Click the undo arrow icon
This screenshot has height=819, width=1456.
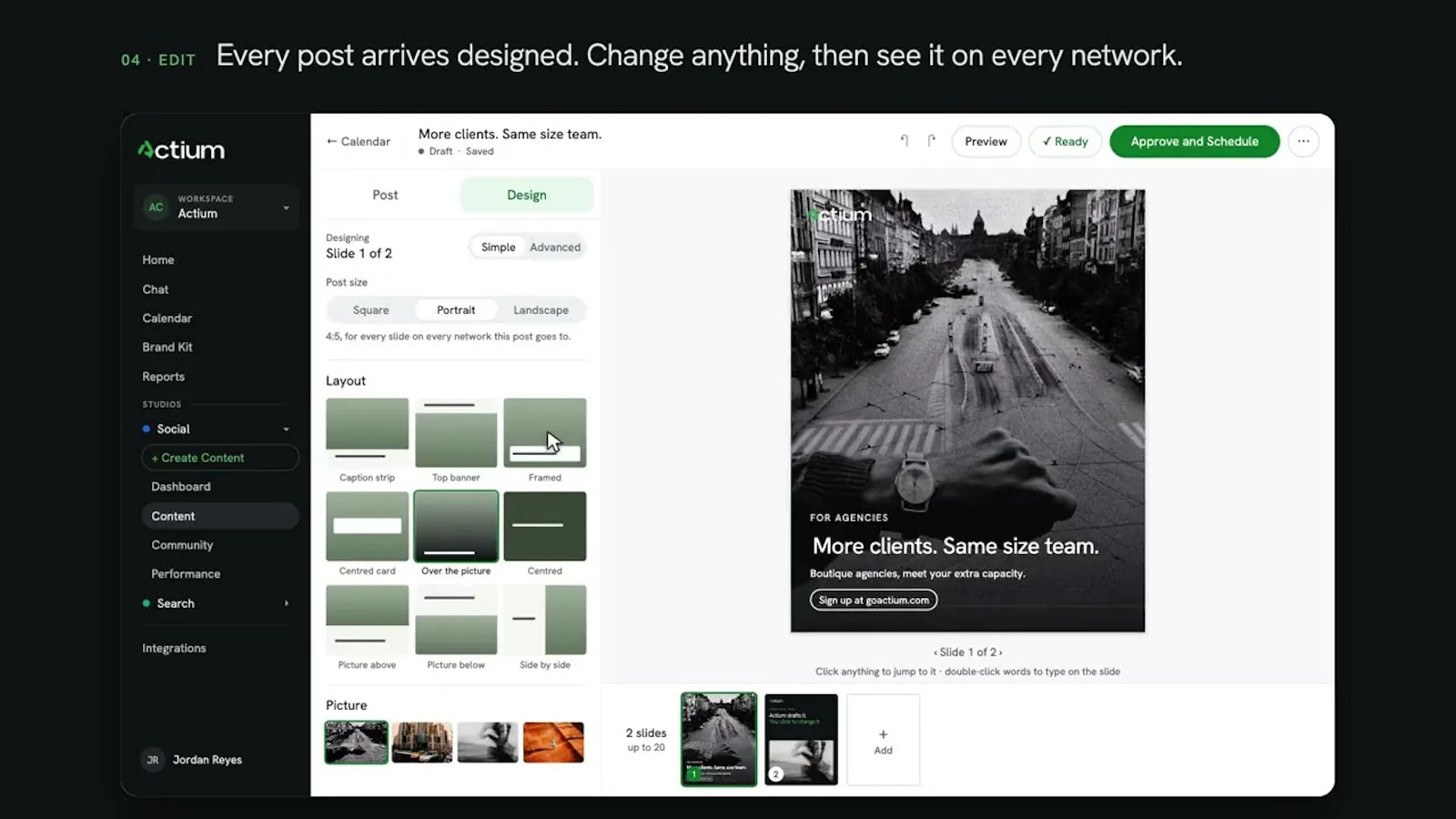pos(905,141)
